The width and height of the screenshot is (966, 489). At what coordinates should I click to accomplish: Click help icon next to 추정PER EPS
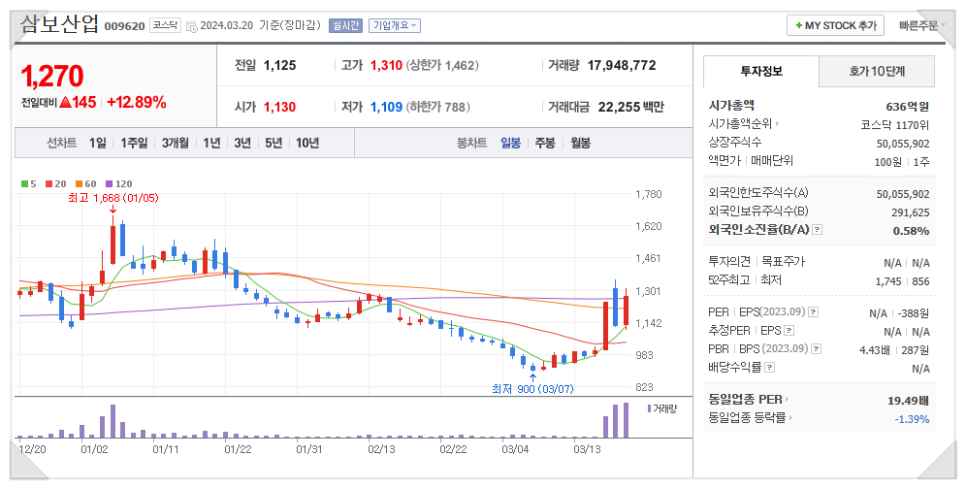789,331
